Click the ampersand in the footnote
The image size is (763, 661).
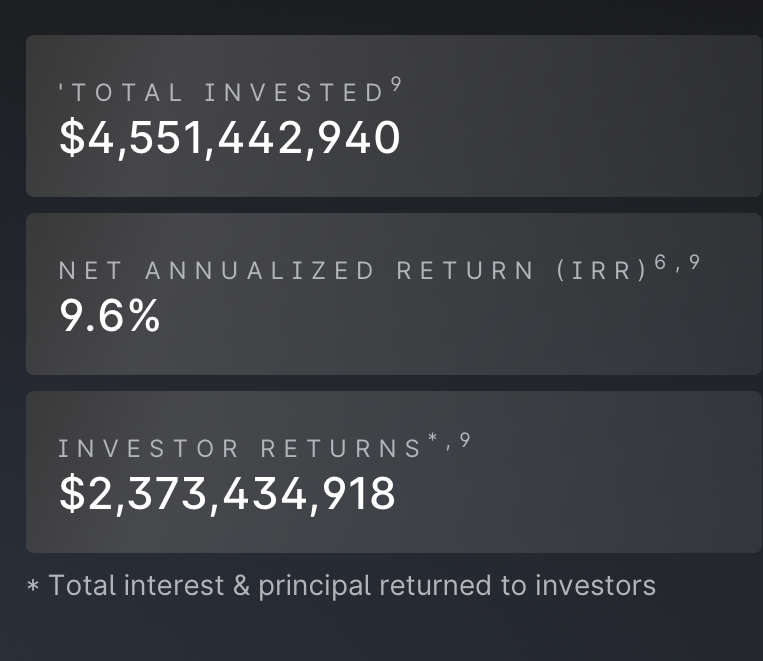(241, 586)
